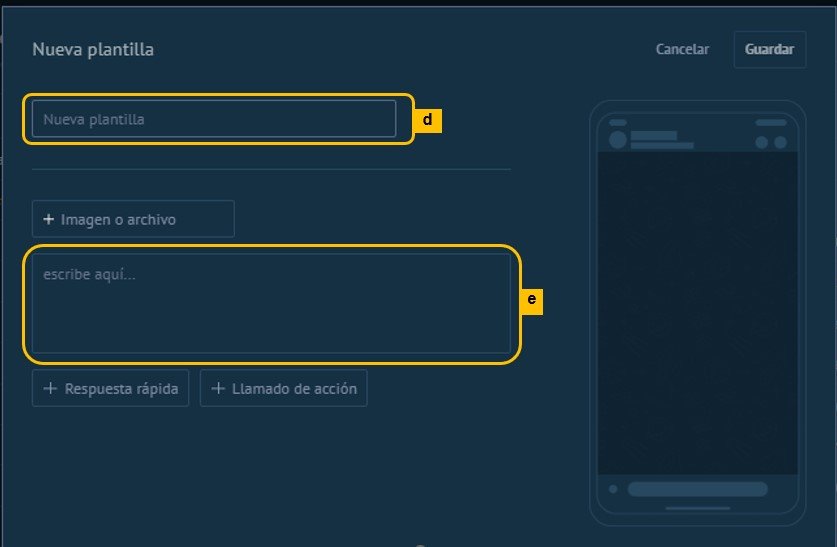The height and width of the screenshot is (547, 837).
Task: Click the plus icon beside Respuesta rápida
Action: coord(50,389)
